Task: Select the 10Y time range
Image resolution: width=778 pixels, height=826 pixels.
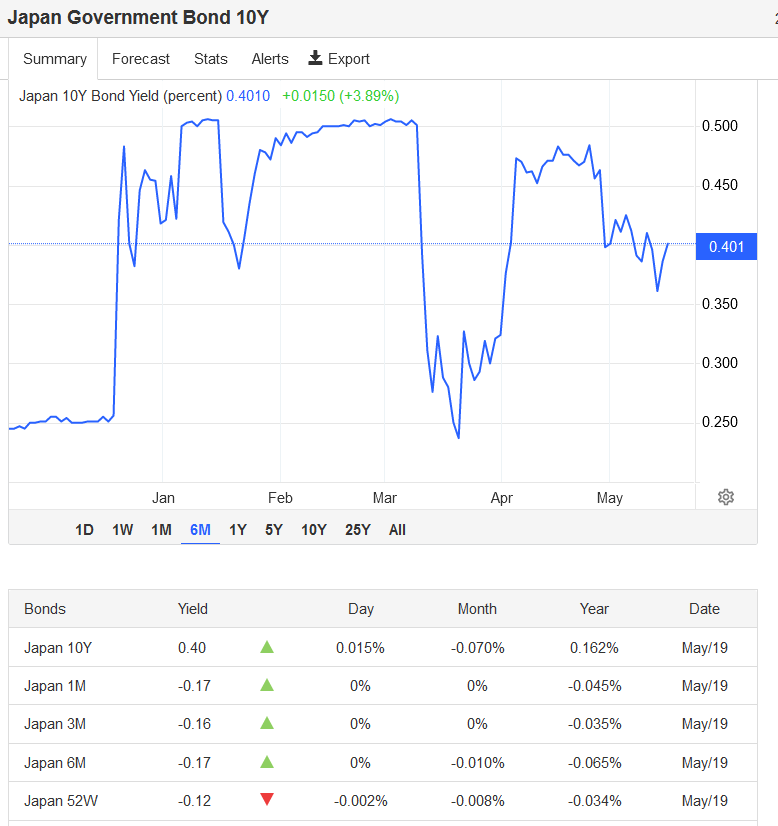Action: coord(314,529)
